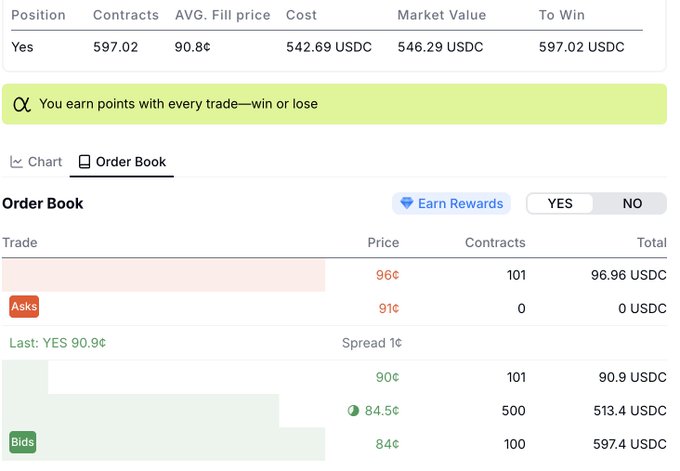Click the Spread 1¢ indicator

click(x=372, y=343)
